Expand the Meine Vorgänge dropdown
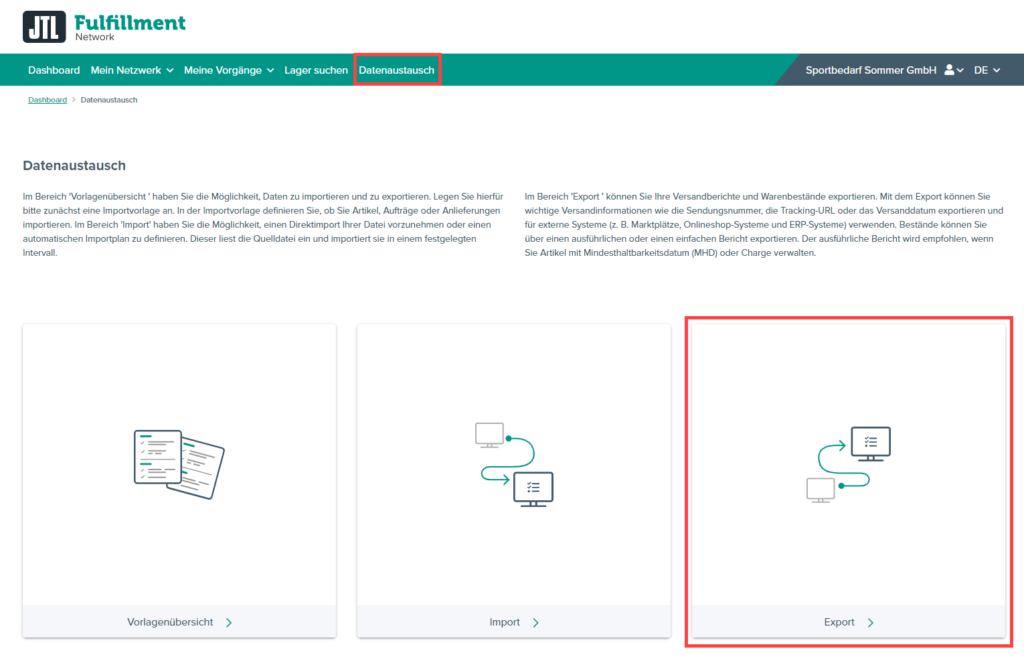The width and height of the screenshot is (1024, 663). pyautogui.click(x=228, y=70)
